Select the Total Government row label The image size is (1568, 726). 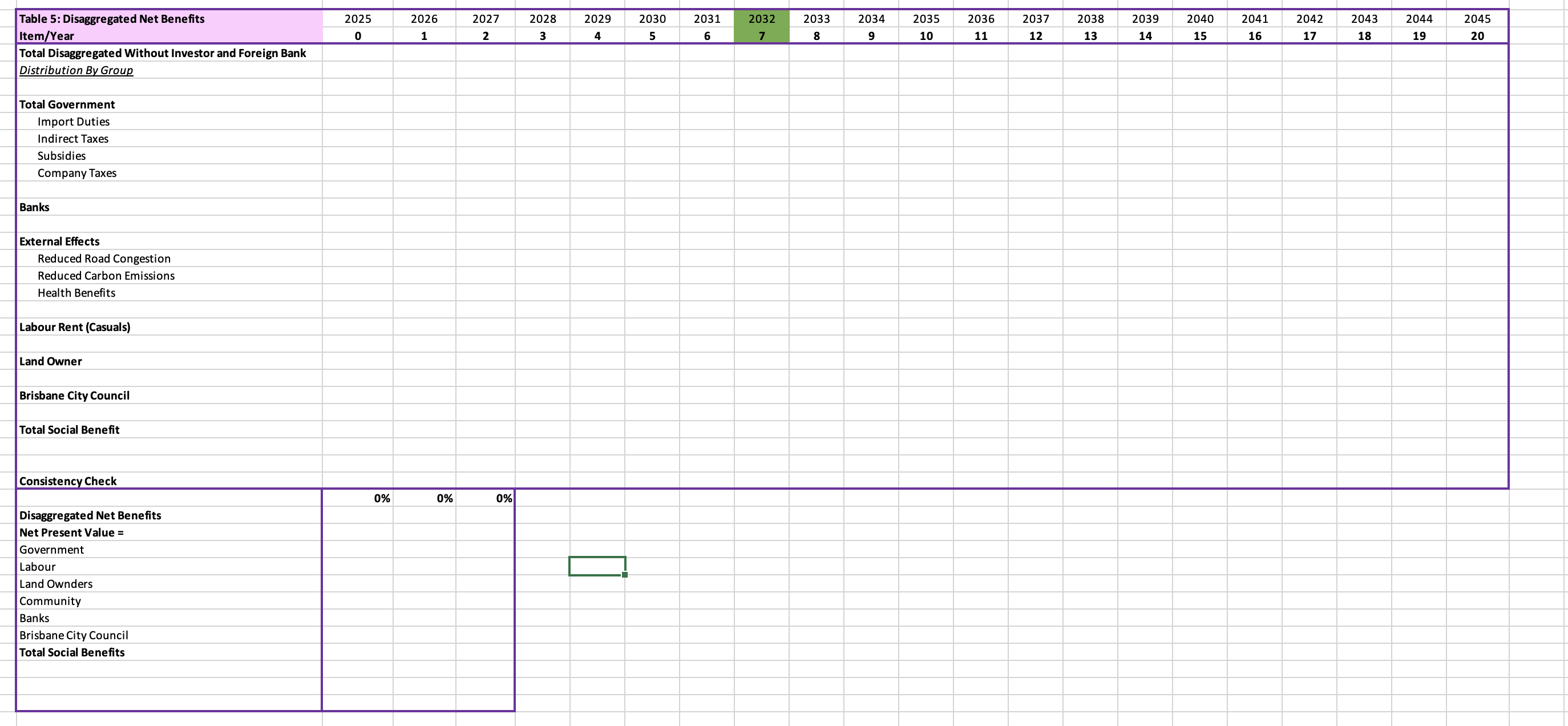[x=67, y=104]
